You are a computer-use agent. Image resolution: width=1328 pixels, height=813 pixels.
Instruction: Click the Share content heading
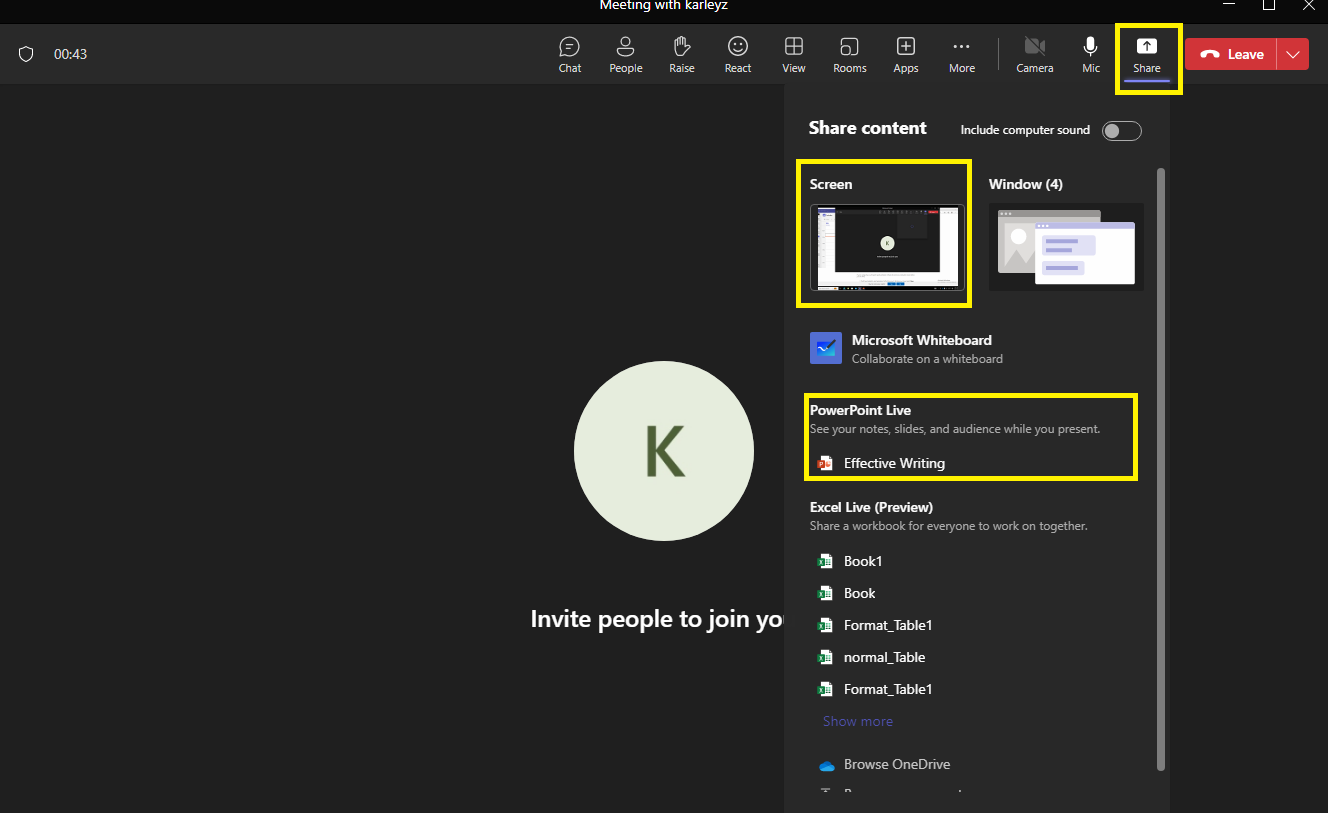[x=867, y=128]
